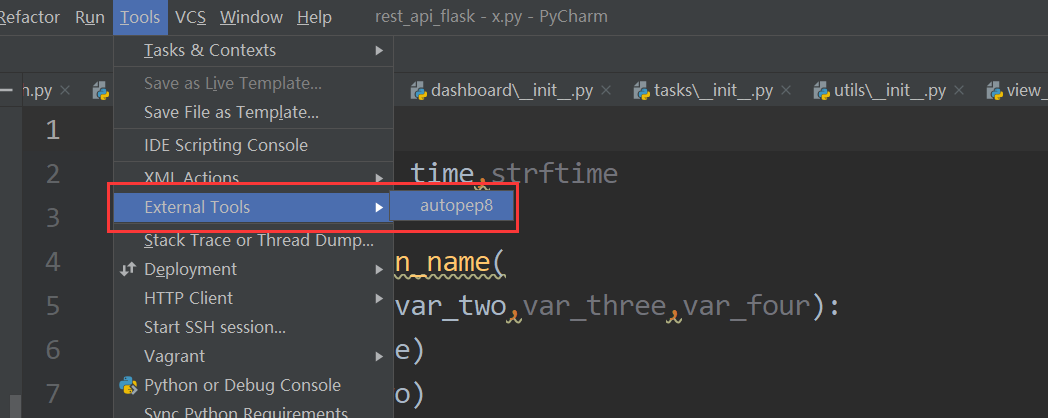Screen dimensions: 1048x418
Task: Select the External Tools entry
Action: [x=253, y=207]
